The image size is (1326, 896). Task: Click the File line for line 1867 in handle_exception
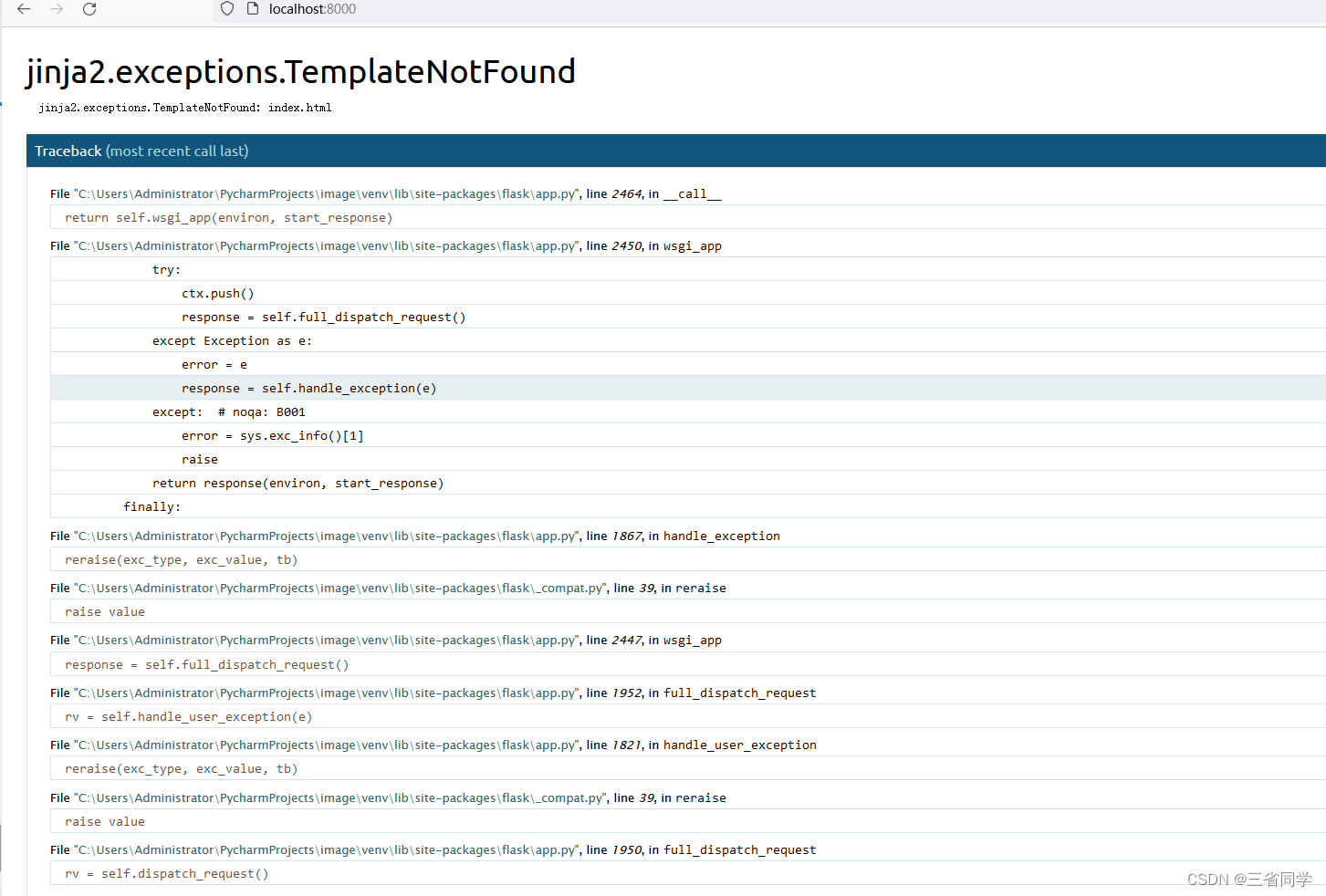tap(414, 536)
